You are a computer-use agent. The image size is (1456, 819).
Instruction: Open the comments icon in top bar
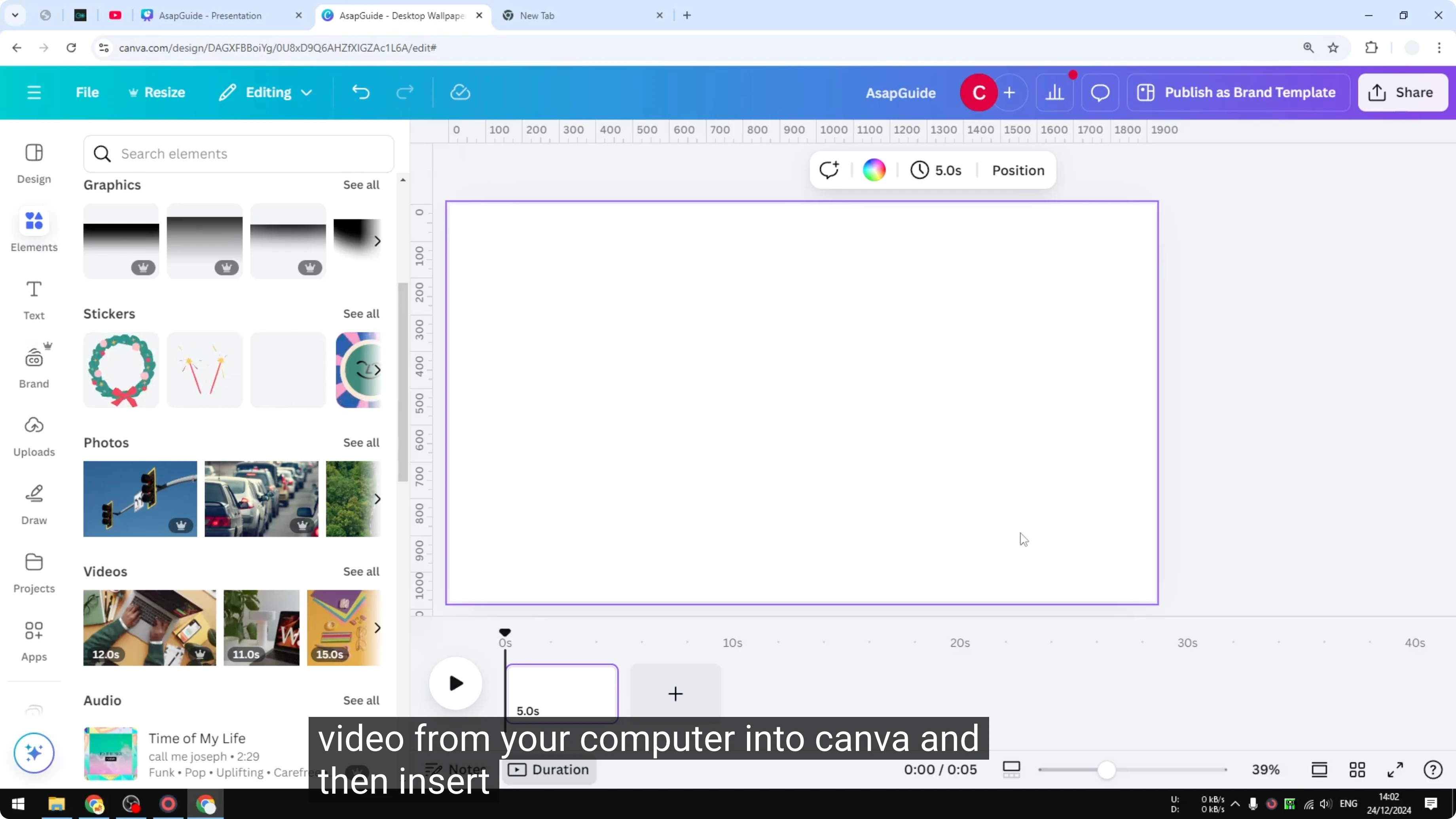pyautogui.click(x=1099, y=92)
